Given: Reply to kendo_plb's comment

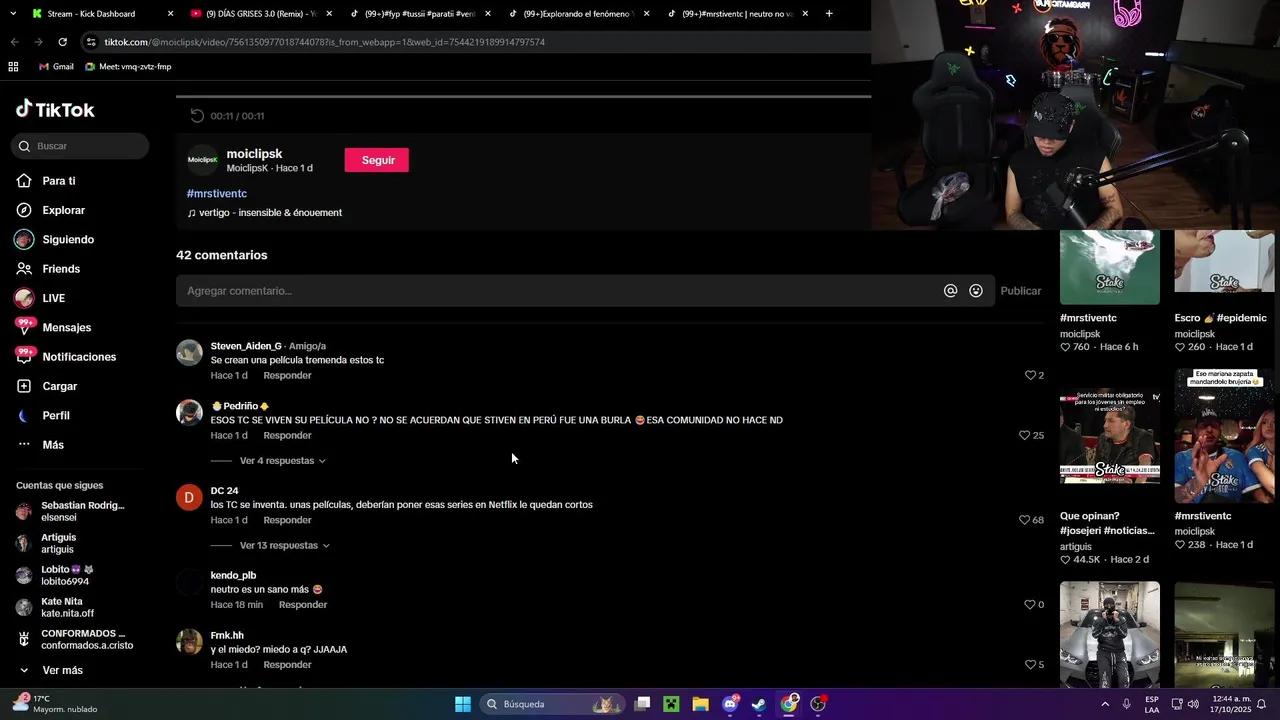Looking at the screenshot, I should (x=303, y=604).
